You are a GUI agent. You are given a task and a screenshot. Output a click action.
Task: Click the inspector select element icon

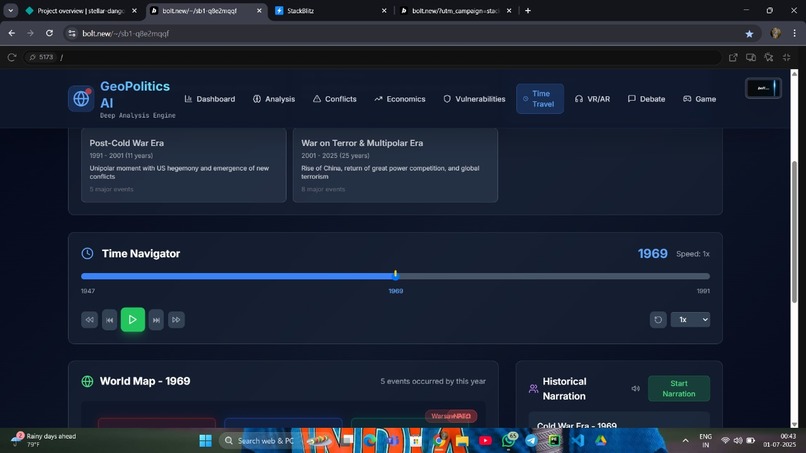(x=768, y=57)
